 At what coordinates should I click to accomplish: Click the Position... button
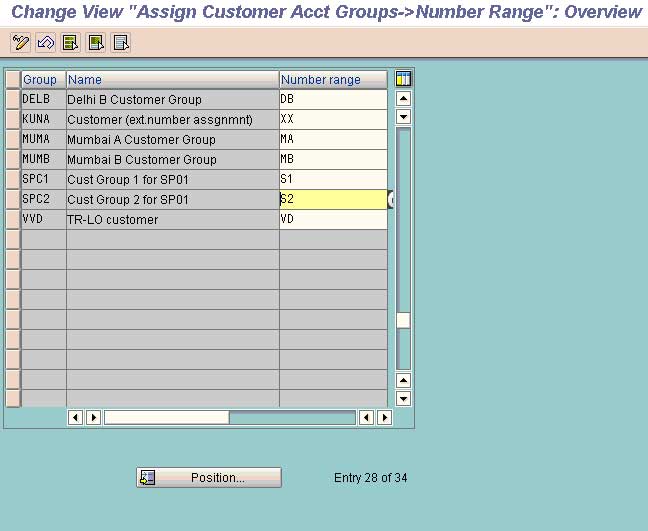209,477
